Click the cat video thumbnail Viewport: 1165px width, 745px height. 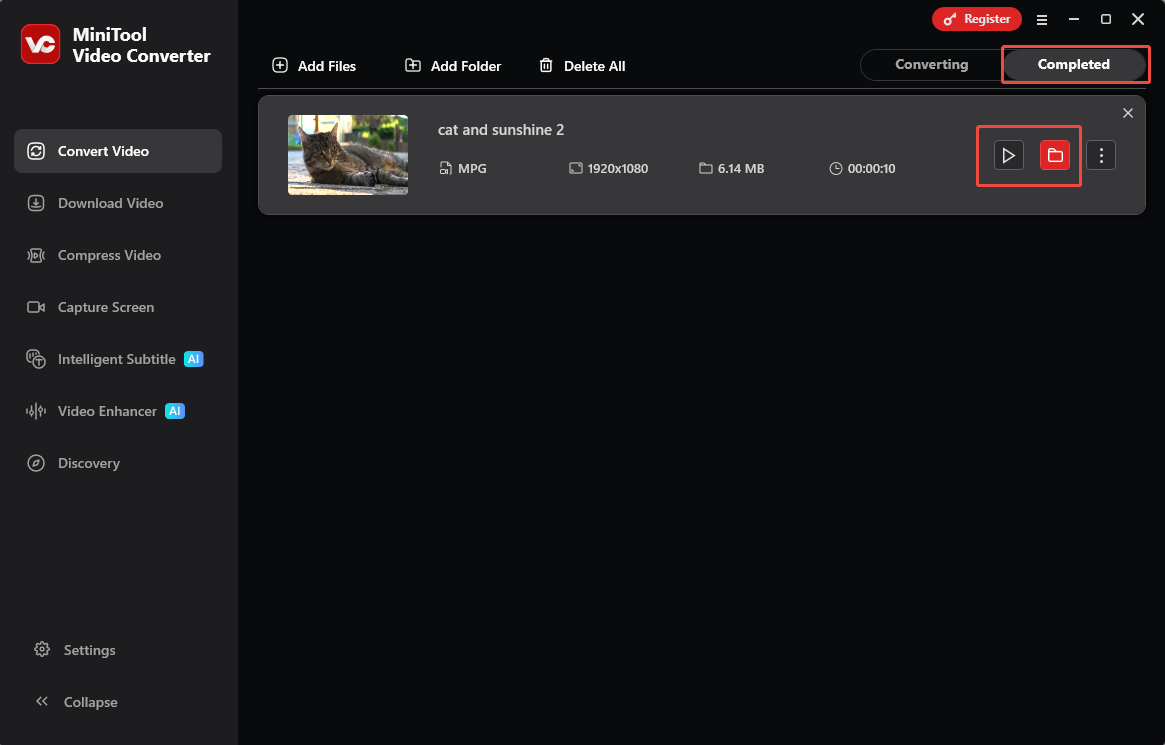coord(348,154)
